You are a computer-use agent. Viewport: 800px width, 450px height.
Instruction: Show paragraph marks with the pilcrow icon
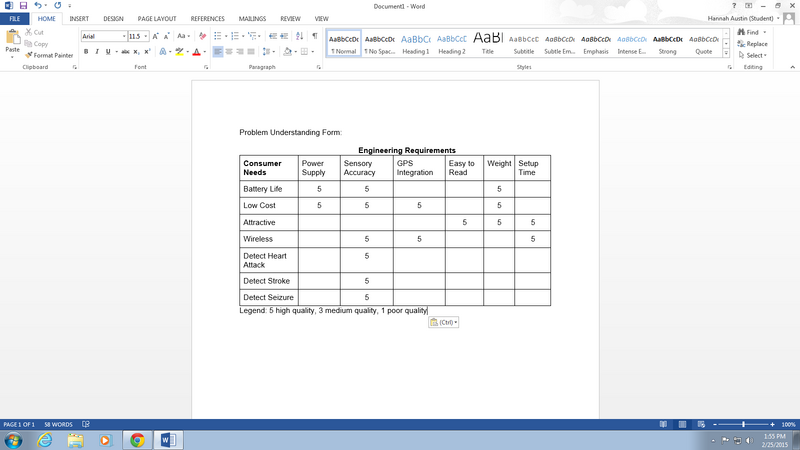(314, 36)
